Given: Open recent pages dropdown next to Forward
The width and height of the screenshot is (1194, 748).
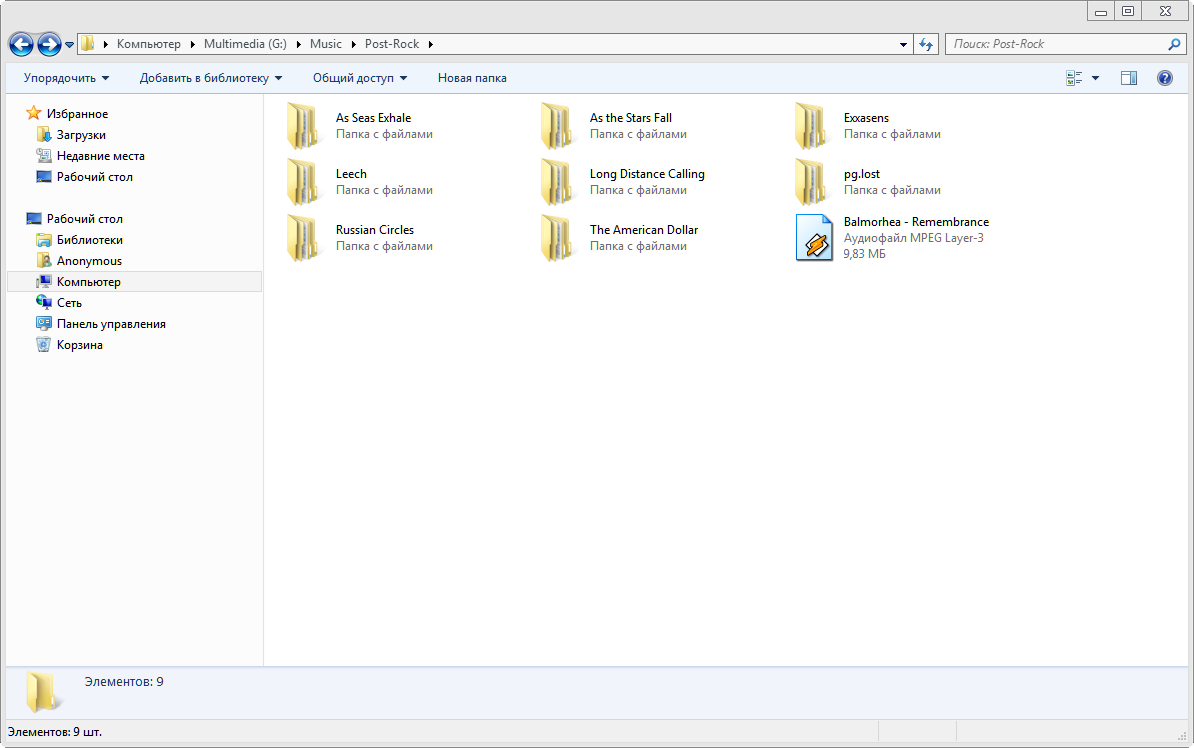Looking at the screenshot, I should tap(69, 45).
